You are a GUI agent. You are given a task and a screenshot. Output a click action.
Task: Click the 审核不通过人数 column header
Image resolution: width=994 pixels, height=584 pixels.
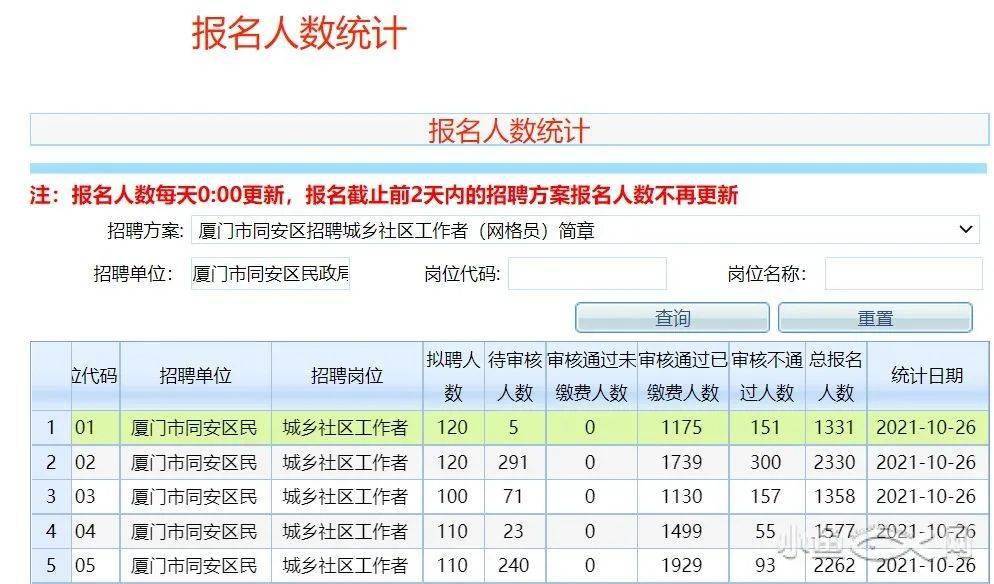767,376
